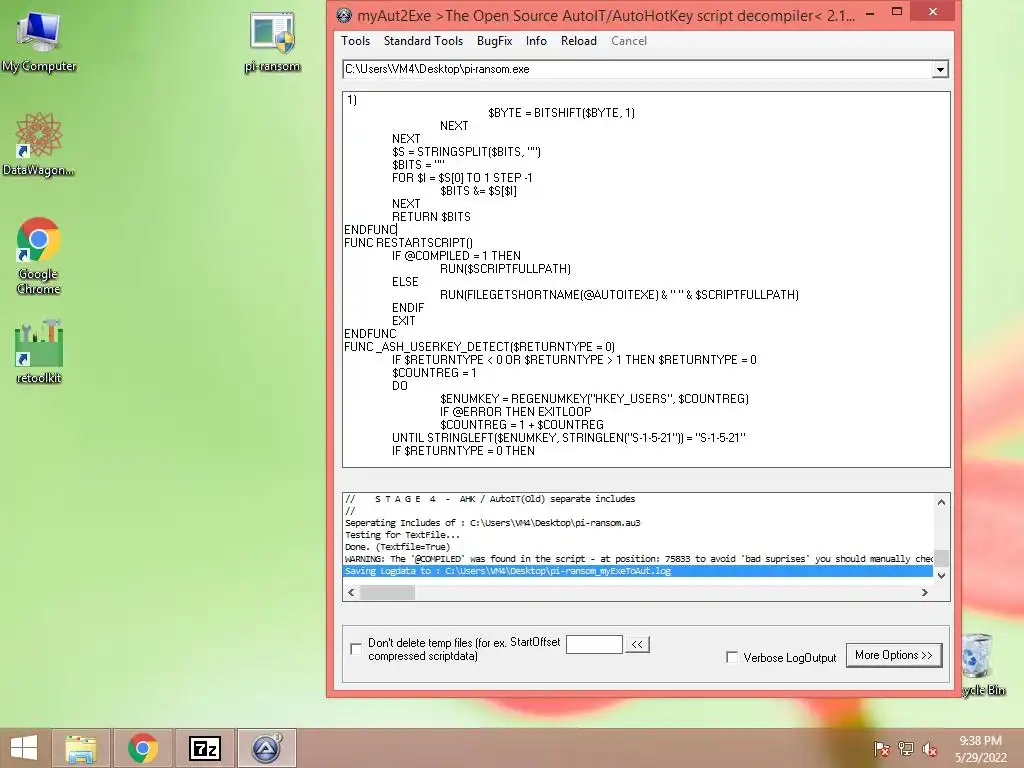This screenshot has height=768, width=1024.
Task: Click the '$BITS &= $S[$I]' code line
Action: point(479,191)
